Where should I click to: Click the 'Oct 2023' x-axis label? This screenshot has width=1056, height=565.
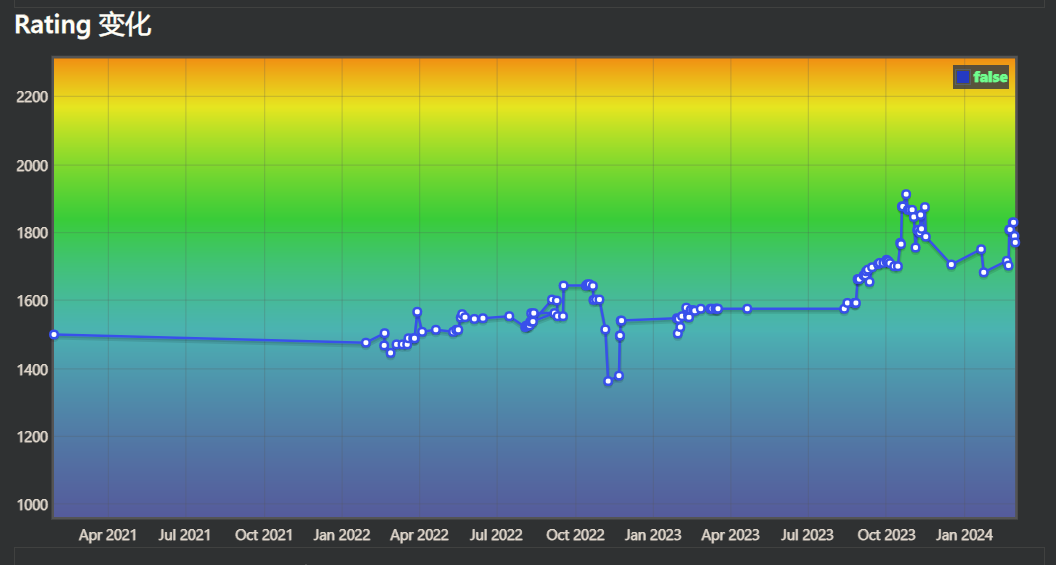pyautogui.click(x=886, y=535)
